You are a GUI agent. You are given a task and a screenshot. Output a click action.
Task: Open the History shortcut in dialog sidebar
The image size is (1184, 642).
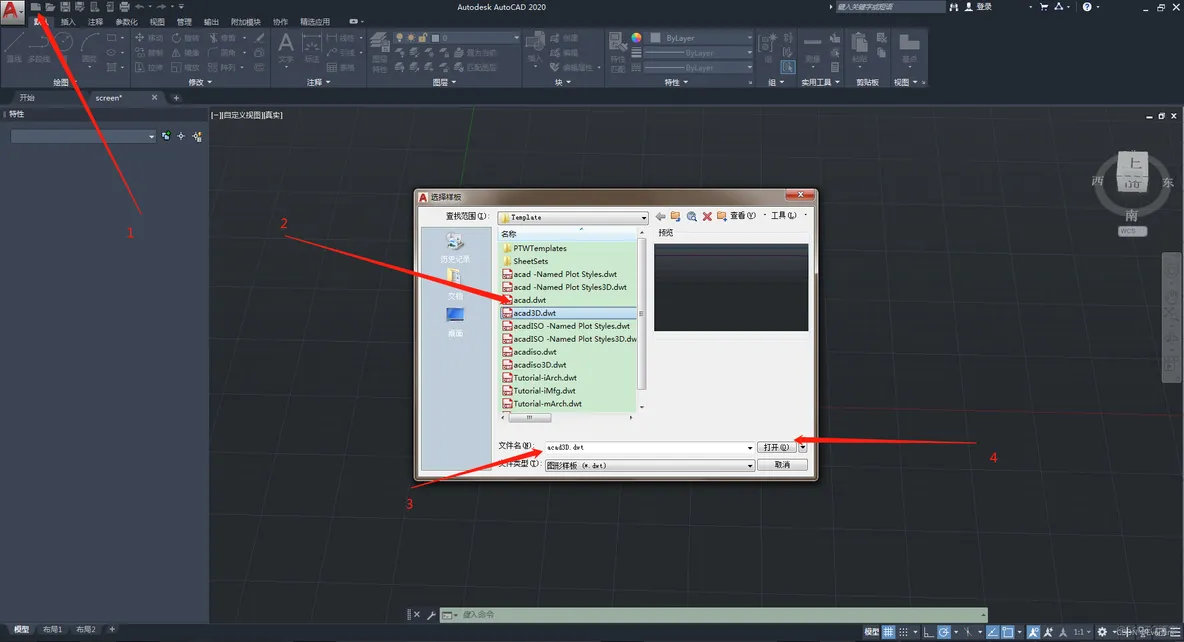tap(455, 248)
